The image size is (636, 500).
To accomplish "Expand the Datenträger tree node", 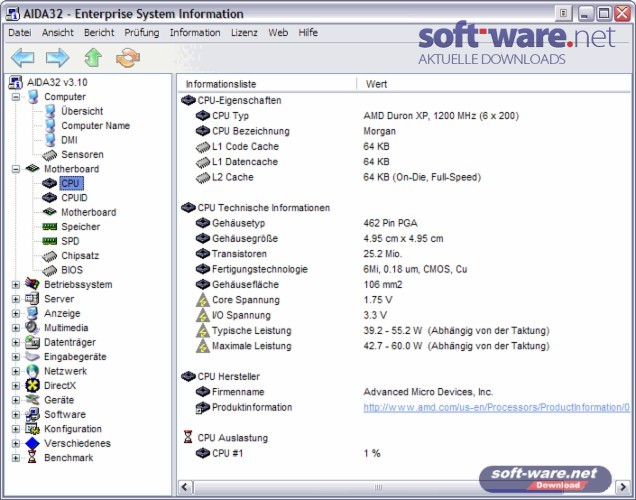I will (15, 343).
